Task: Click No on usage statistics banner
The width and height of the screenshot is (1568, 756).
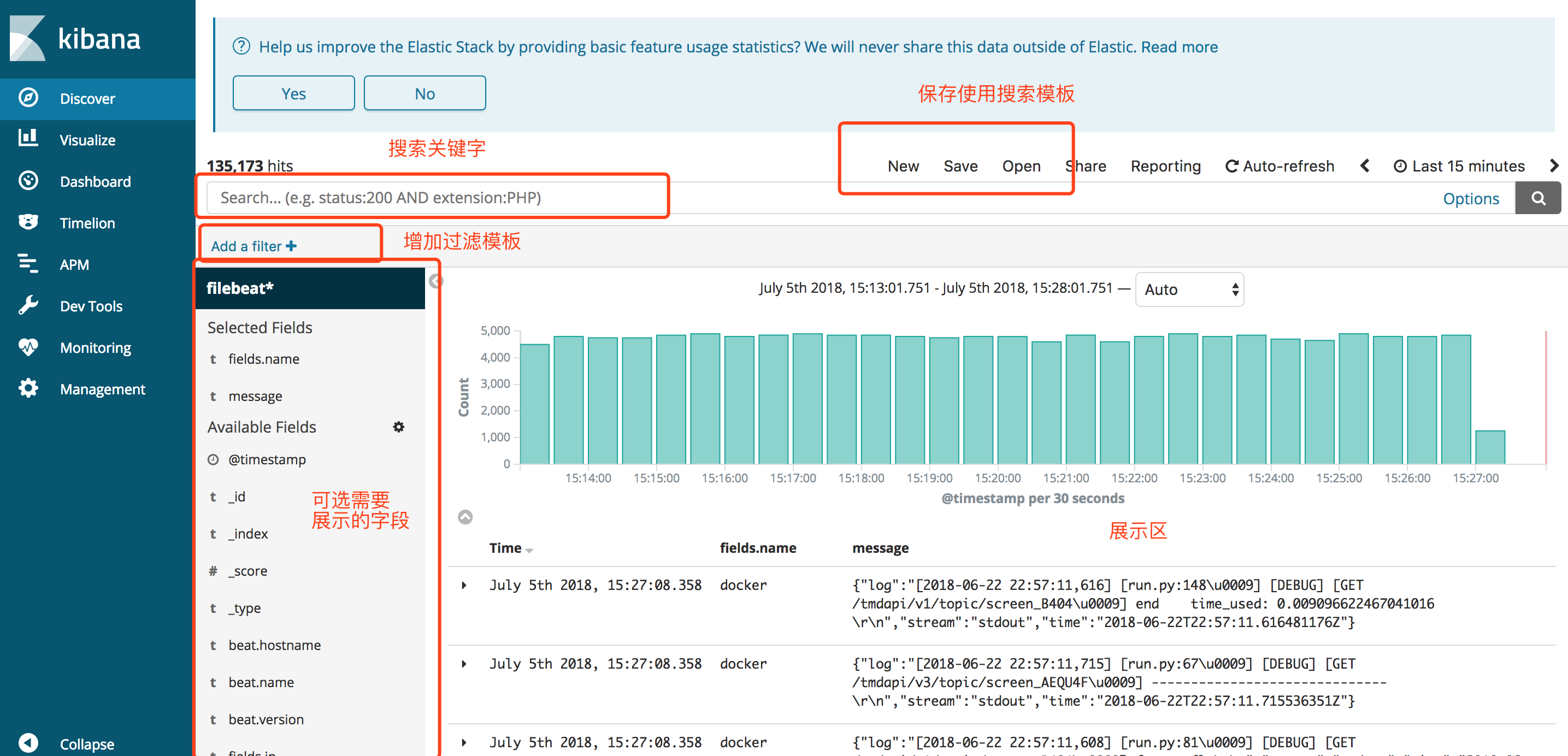Action: pos(425,93)
